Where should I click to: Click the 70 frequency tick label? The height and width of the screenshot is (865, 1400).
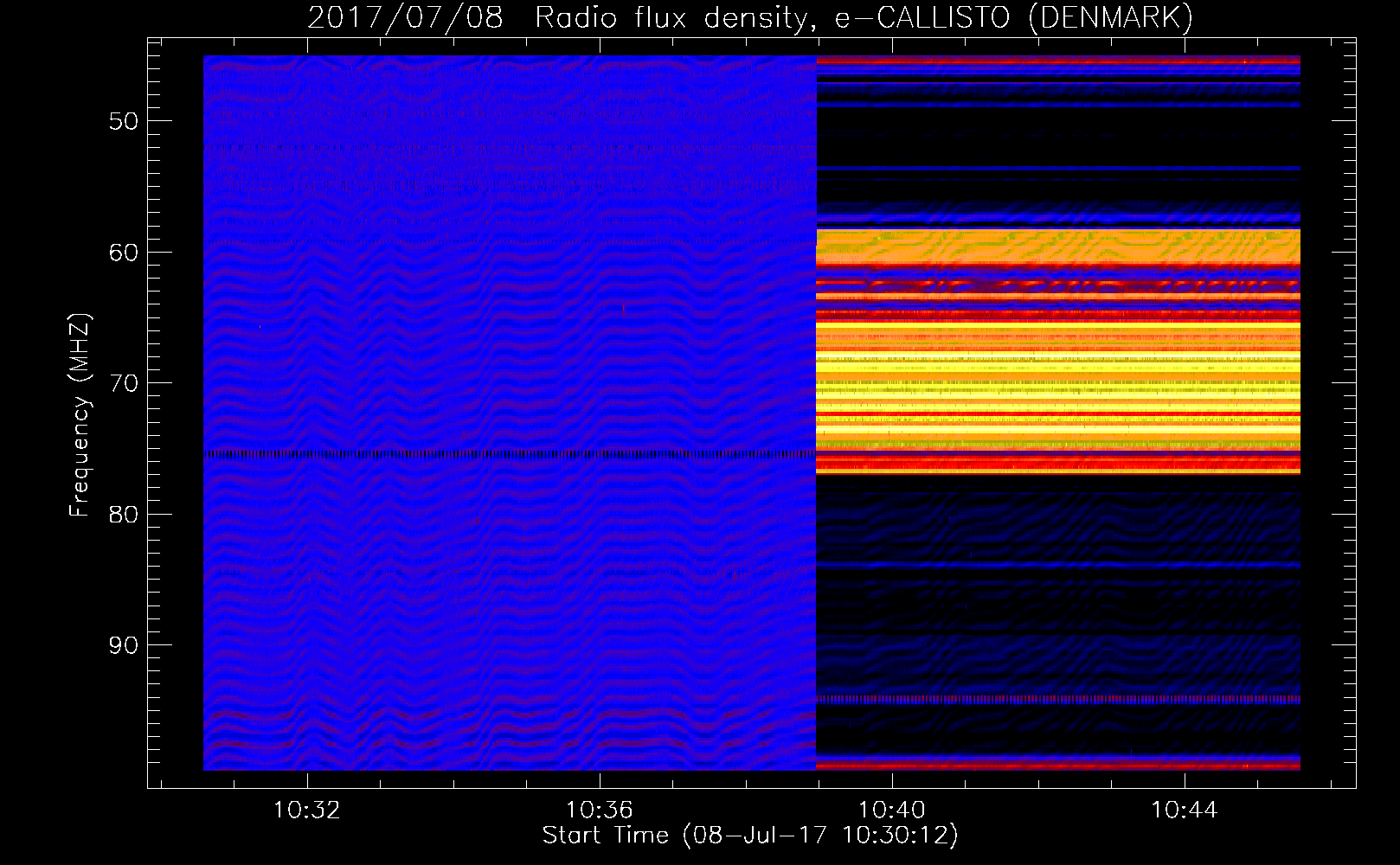click(x=124, y=383)
